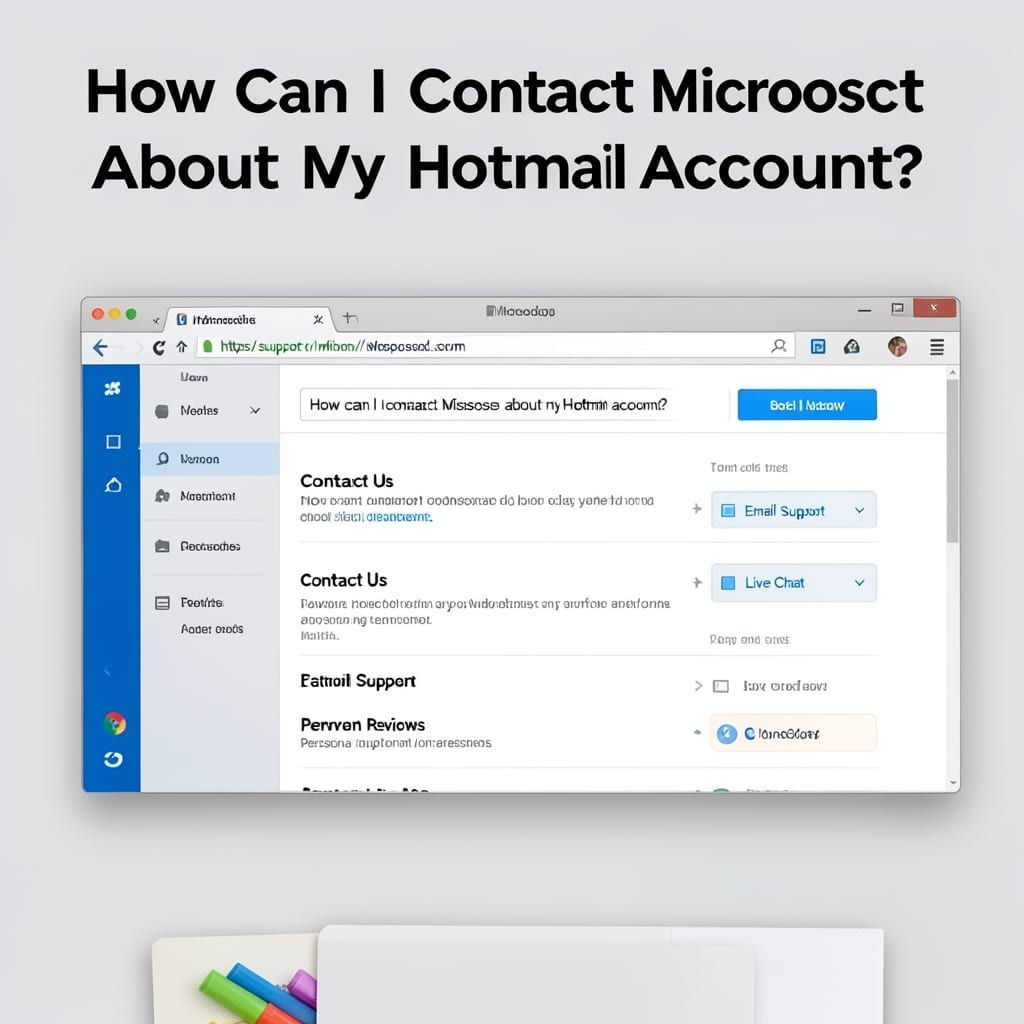1024x1024 pixels.
Task: Click the puzzle-shaped icon atop the blue sidebar
Action: tap(112, 389)
